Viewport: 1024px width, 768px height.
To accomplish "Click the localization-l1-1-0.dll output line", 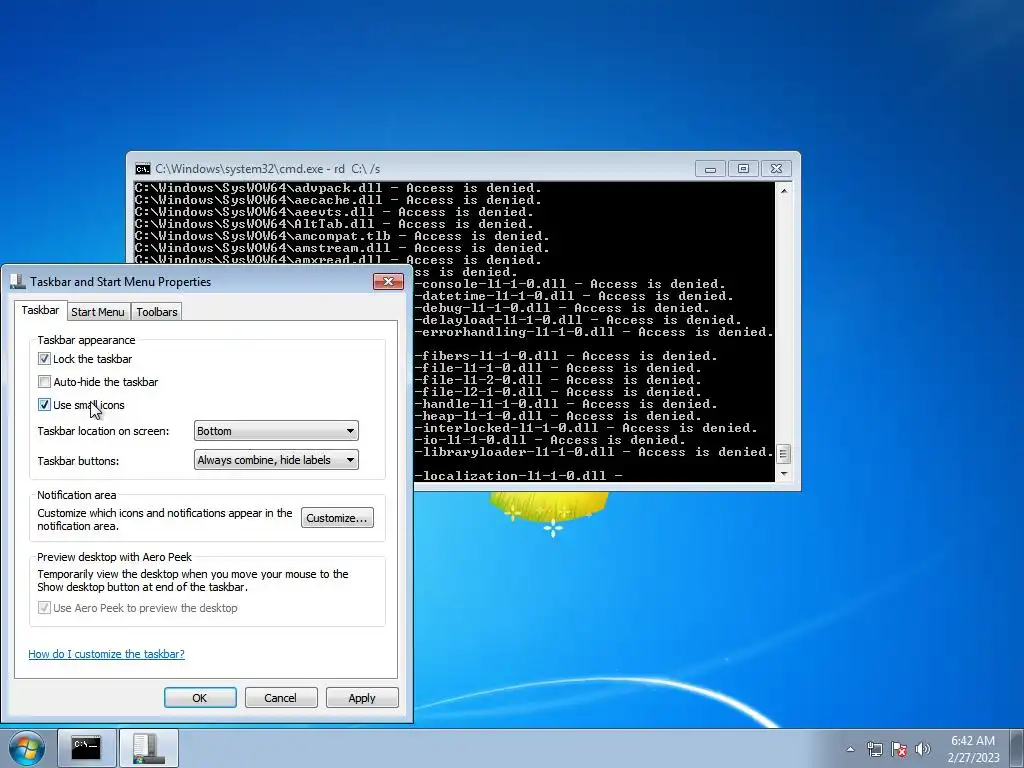I will click(x=519, y=475).
